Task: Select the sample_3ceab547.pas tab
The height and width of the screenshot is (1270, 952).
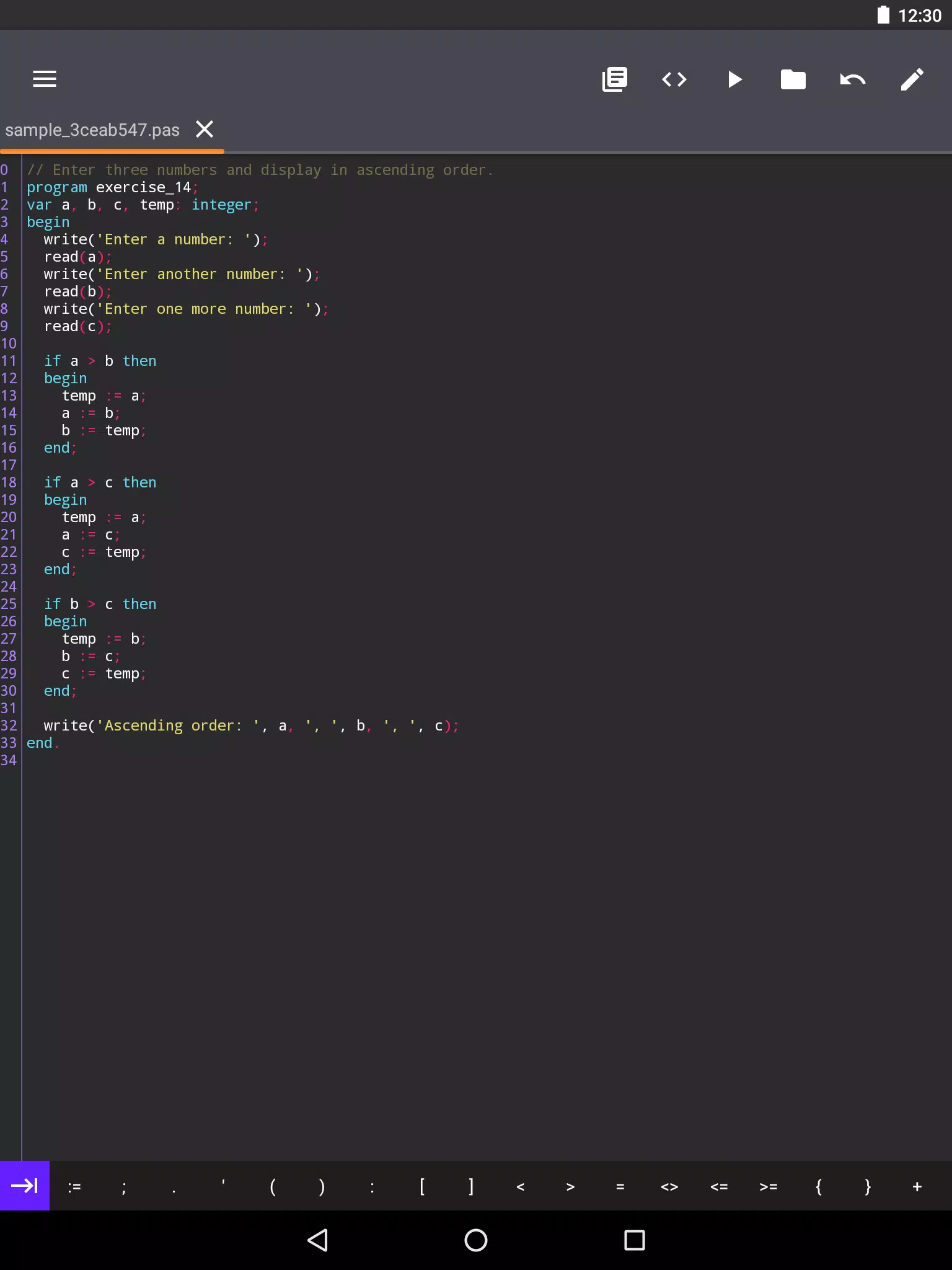Action: coord(92,130)
